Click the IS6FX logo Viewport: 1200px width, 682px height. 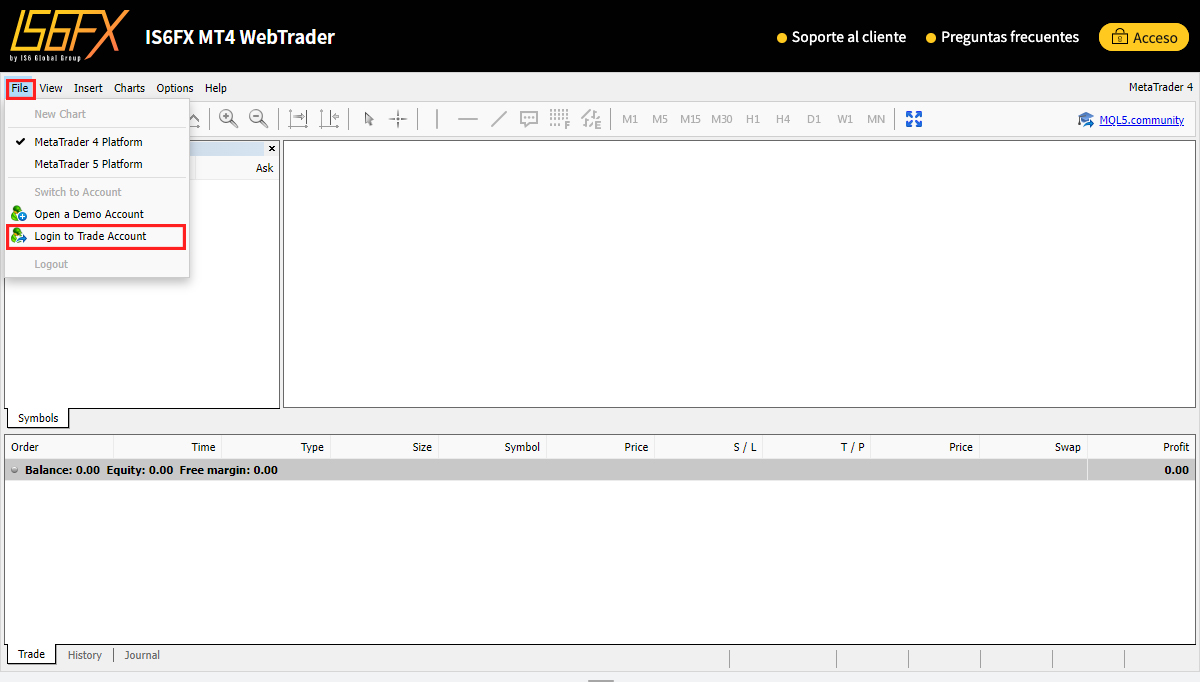click(x=69, y=36)
